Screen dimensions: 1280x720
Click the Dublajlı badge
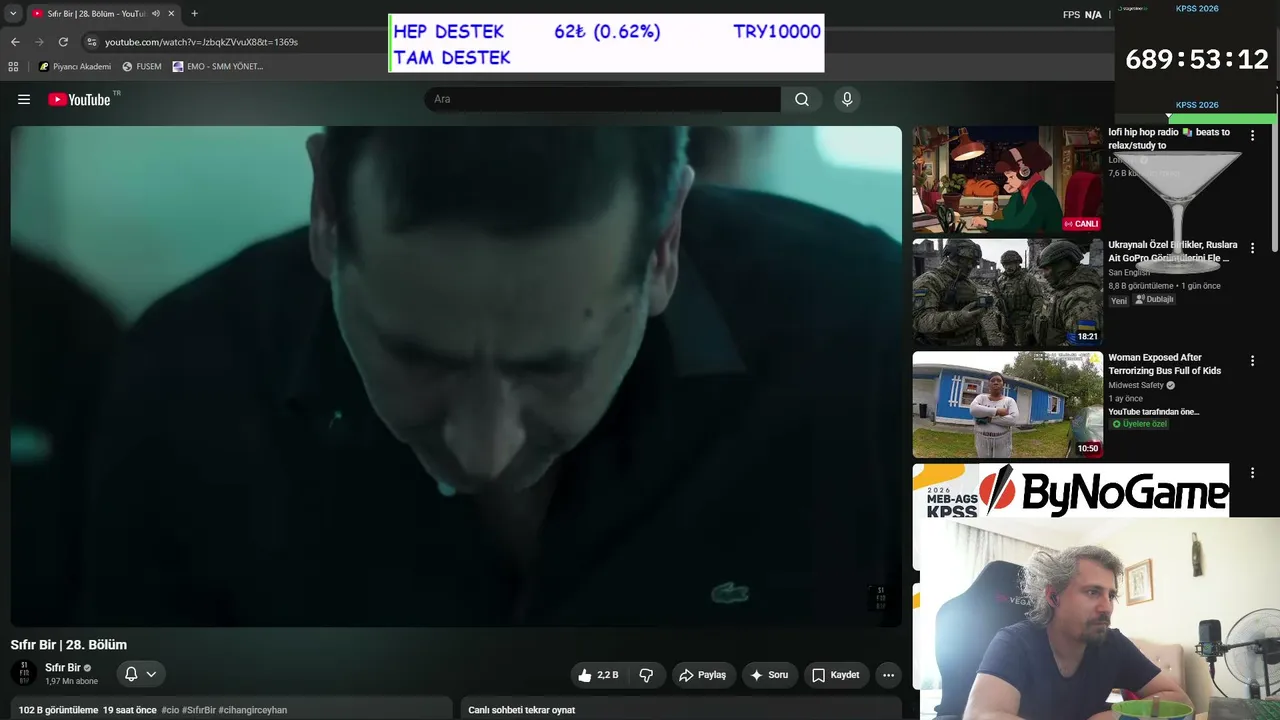coord(1154,299)
